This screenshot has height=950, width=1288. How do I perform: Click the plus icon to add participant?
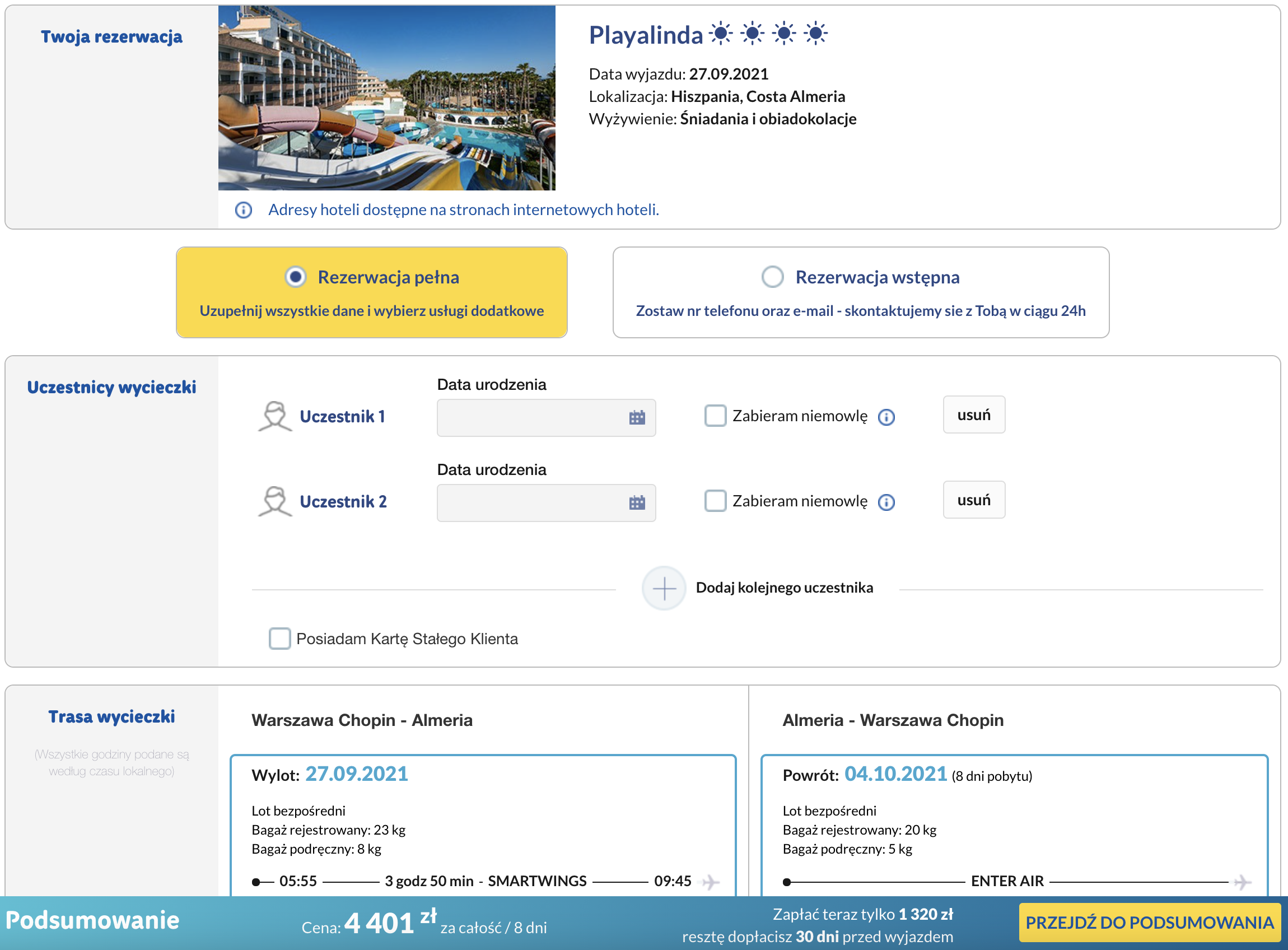[664, 588]
